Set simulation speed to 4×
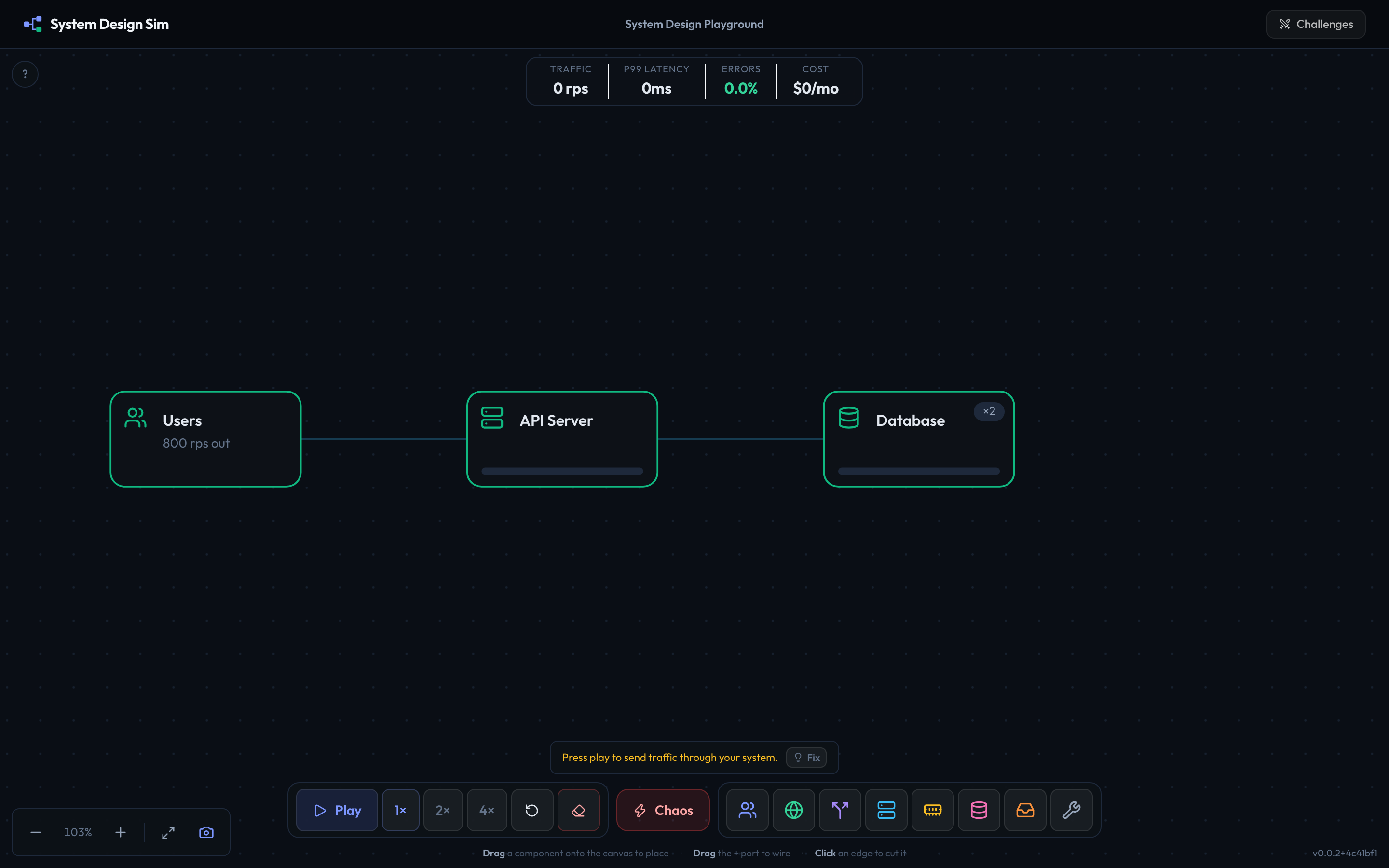Image resolution: width=1389 pixels, height=868 pixels. 487,810
